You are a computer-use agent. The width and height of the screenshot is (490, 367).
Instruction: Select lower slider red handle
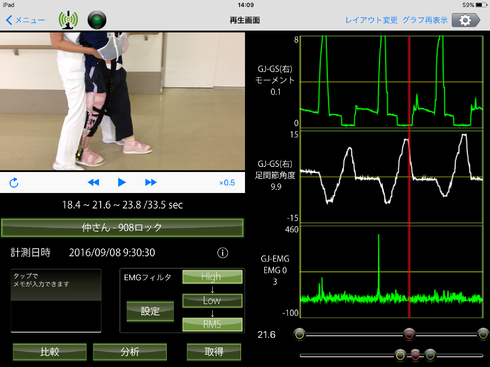[415, 355]
